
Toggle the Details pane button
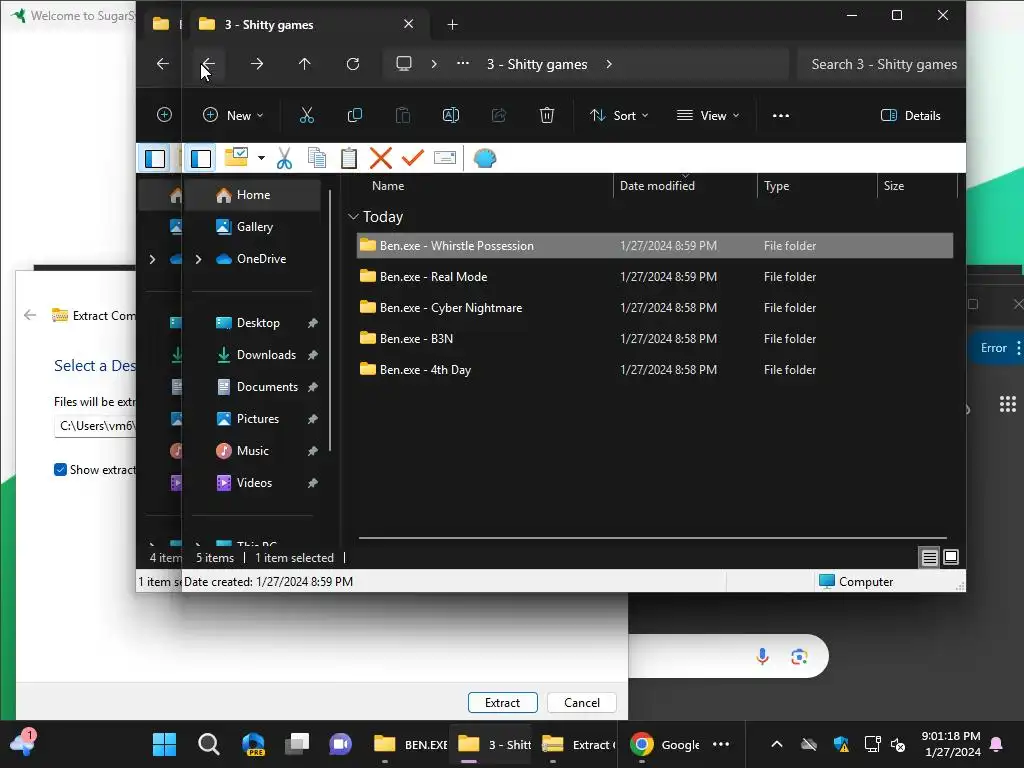[x=910, y=116]
